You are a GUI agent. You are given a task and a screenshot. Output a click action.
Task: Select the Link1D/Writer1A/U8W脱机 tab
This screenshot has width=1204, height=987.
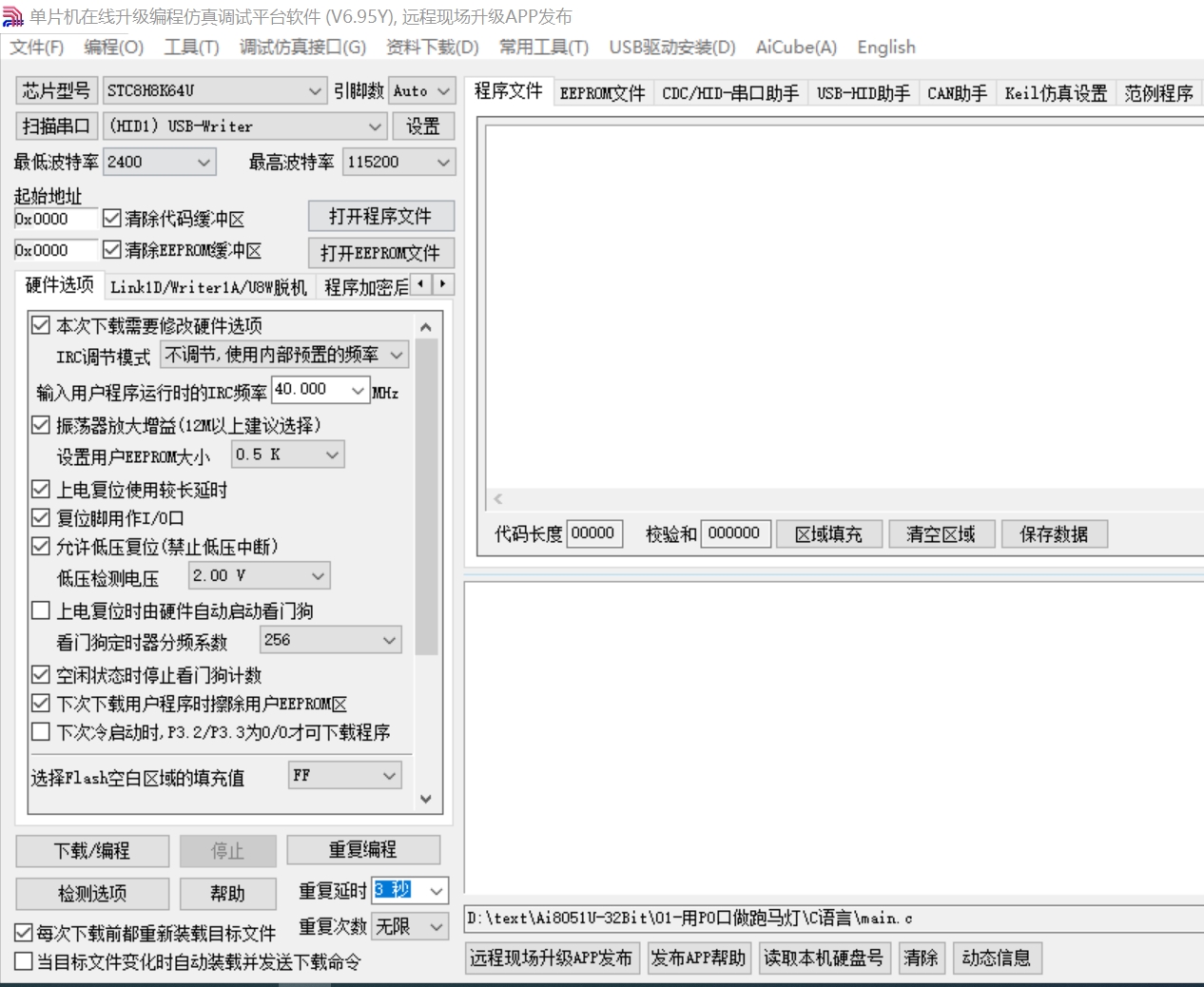point(208,287)
